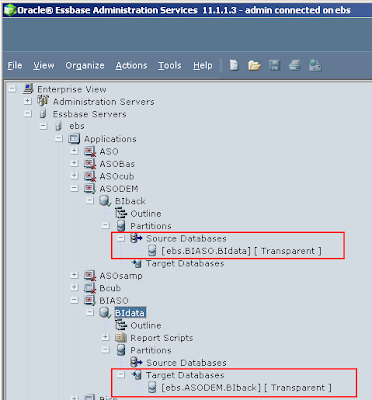The height and width of the screenshot is (400, 372).
Task: Expand the Report Scripts node
Action: (105, 337)
